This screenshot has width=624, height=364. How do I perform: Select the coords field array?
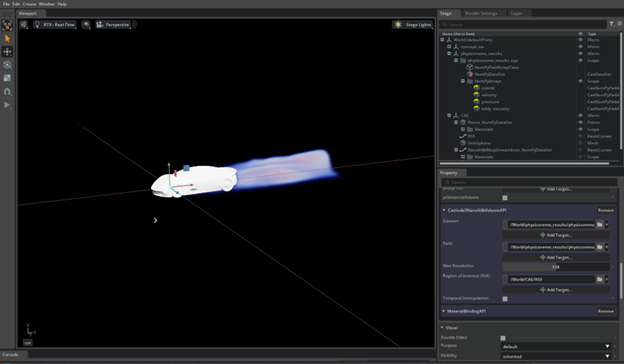488,88
